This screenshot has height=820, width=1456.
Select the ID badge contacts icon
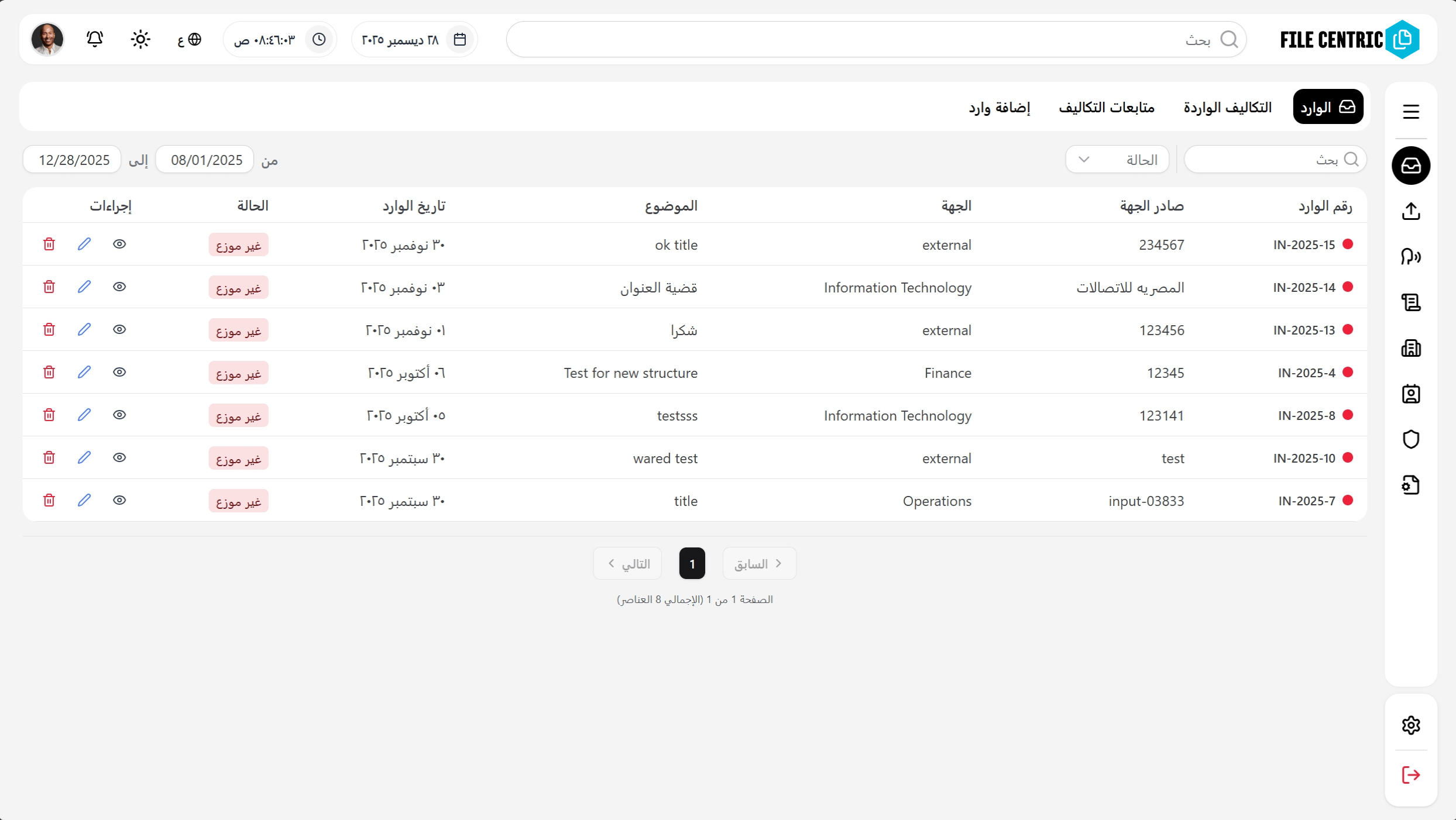pos(1411,394)
